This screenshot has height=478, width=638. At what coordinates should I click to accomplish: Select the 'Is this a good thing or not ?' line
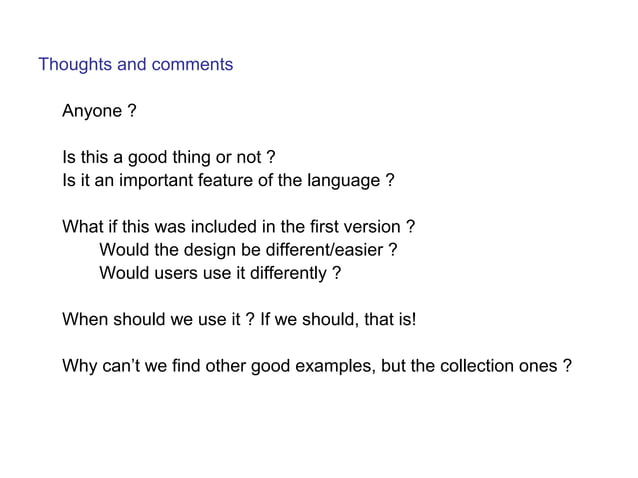click(x=168, y=158)
